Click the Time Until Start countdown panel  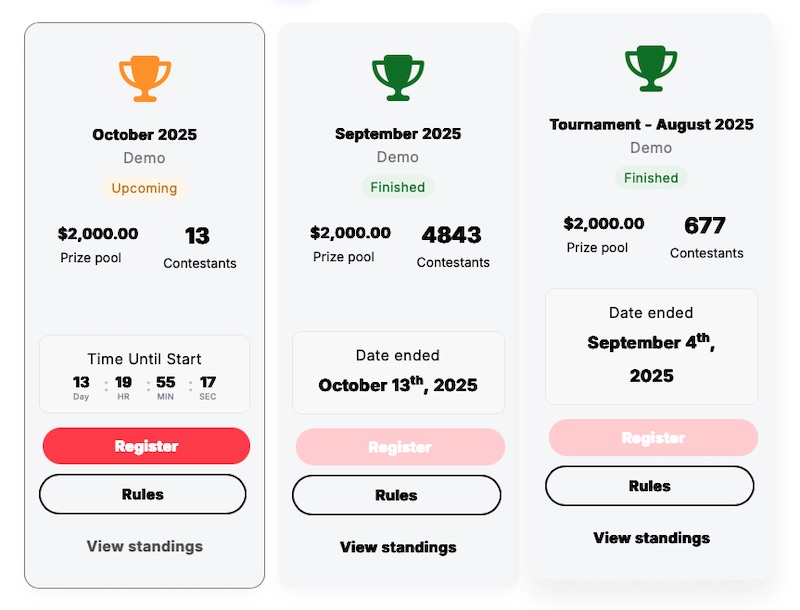pyautogui.click(x=143, y=372)
